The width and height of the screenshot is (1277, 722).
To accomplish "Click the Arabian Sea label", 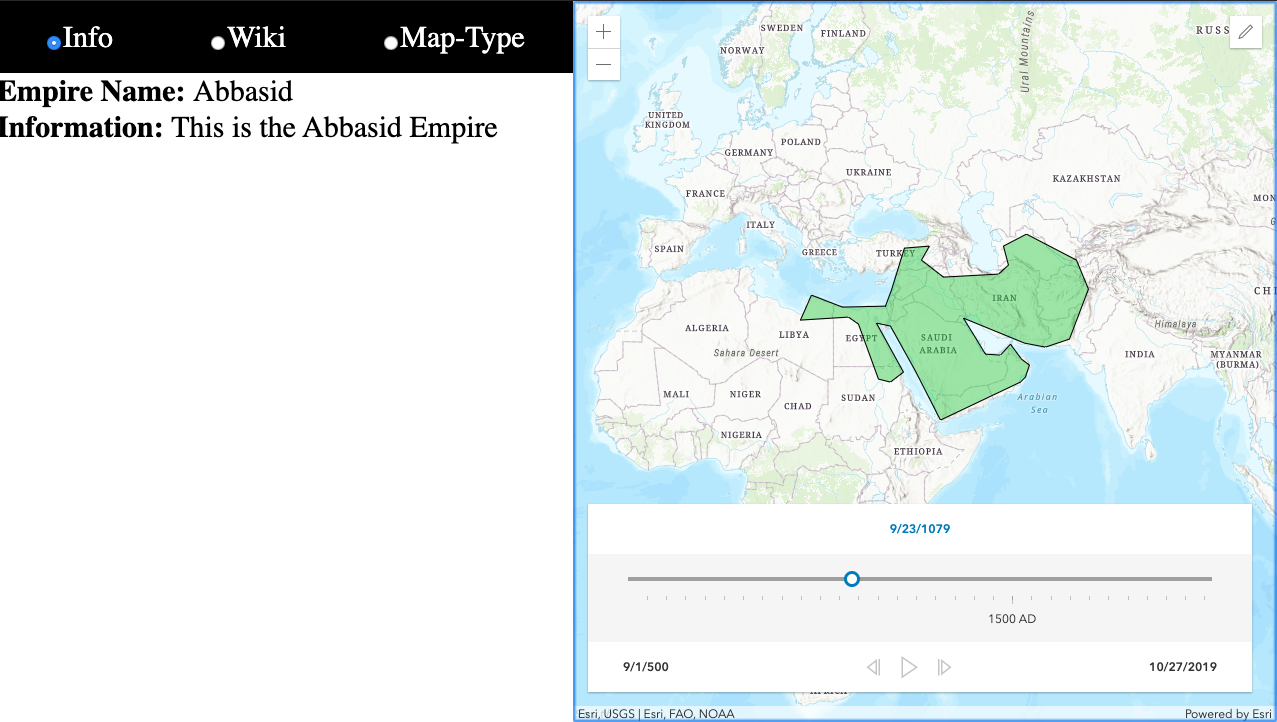I will click(x=1037, y=403).
